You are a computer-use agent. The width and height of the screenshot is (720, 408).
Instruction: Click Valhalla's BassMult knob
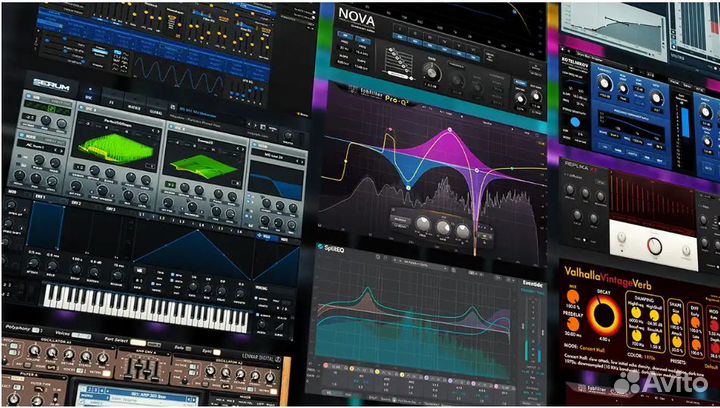(654, 340)
